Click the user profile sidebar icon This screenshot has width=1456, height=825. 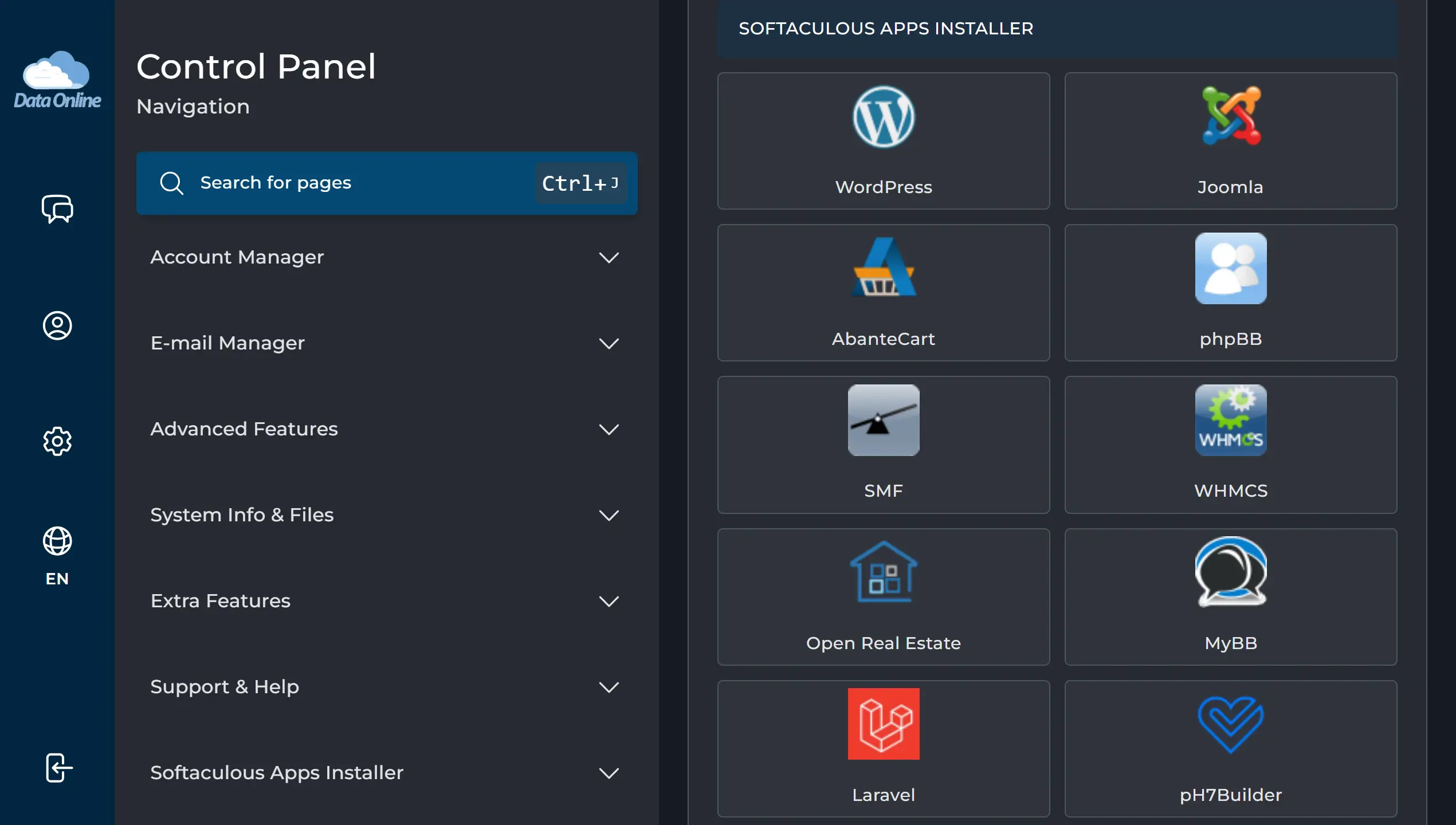57,325
